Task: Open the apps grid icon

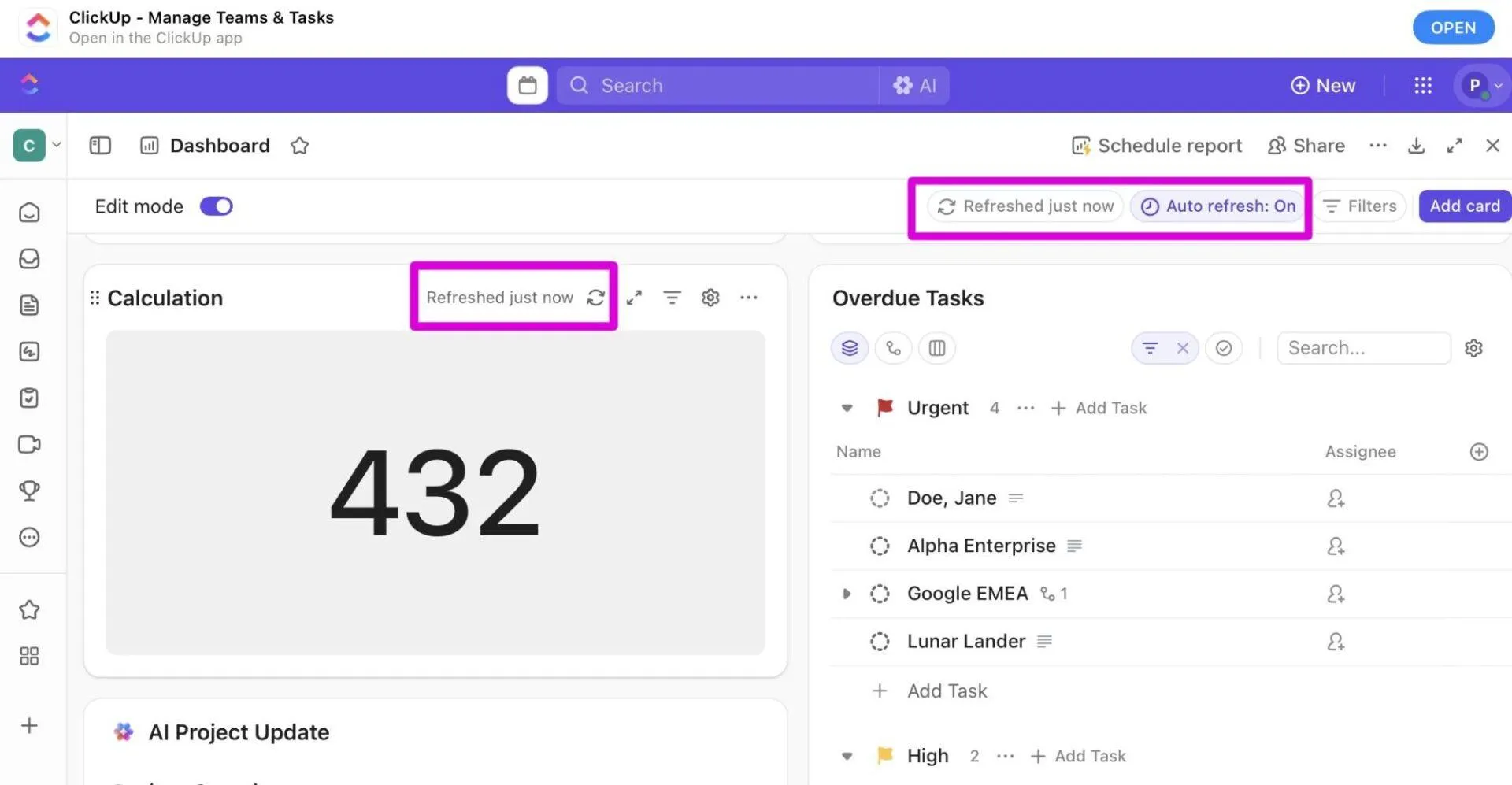Action: coord(1422,85)
